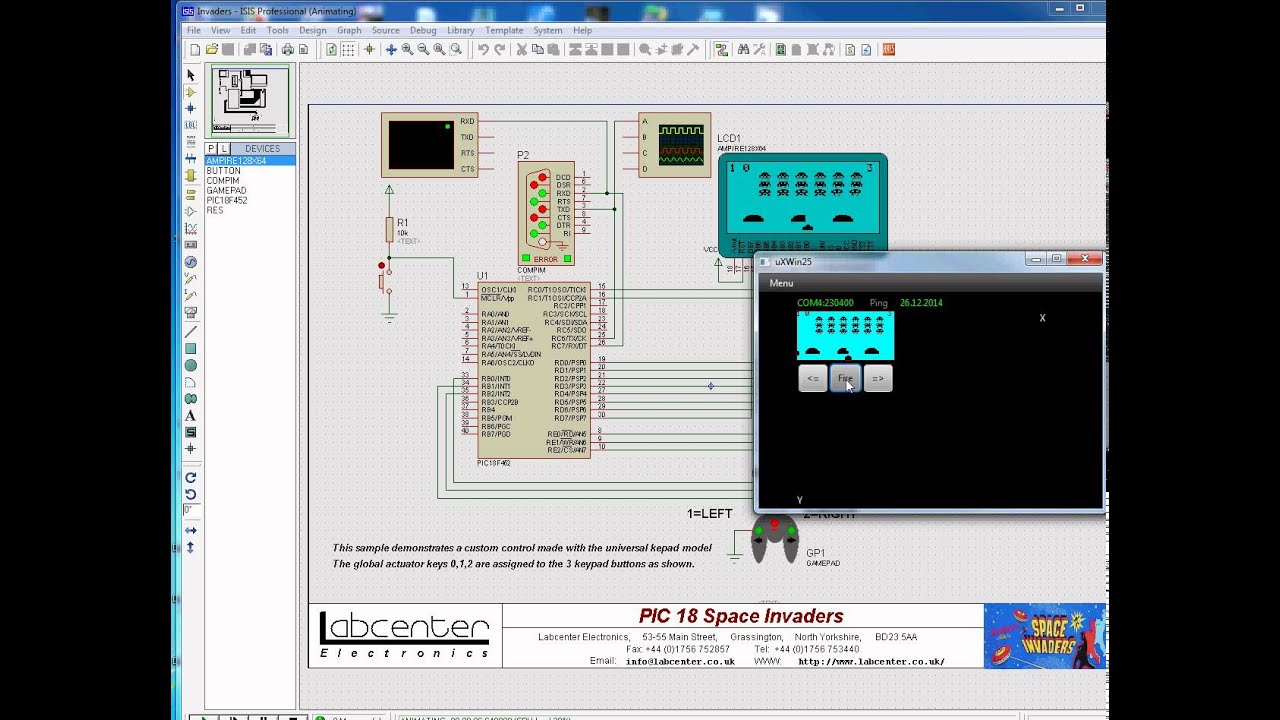Click the http://www.labcenter.co.uk/ web link
1280x720 pixels.
point(871,661)
